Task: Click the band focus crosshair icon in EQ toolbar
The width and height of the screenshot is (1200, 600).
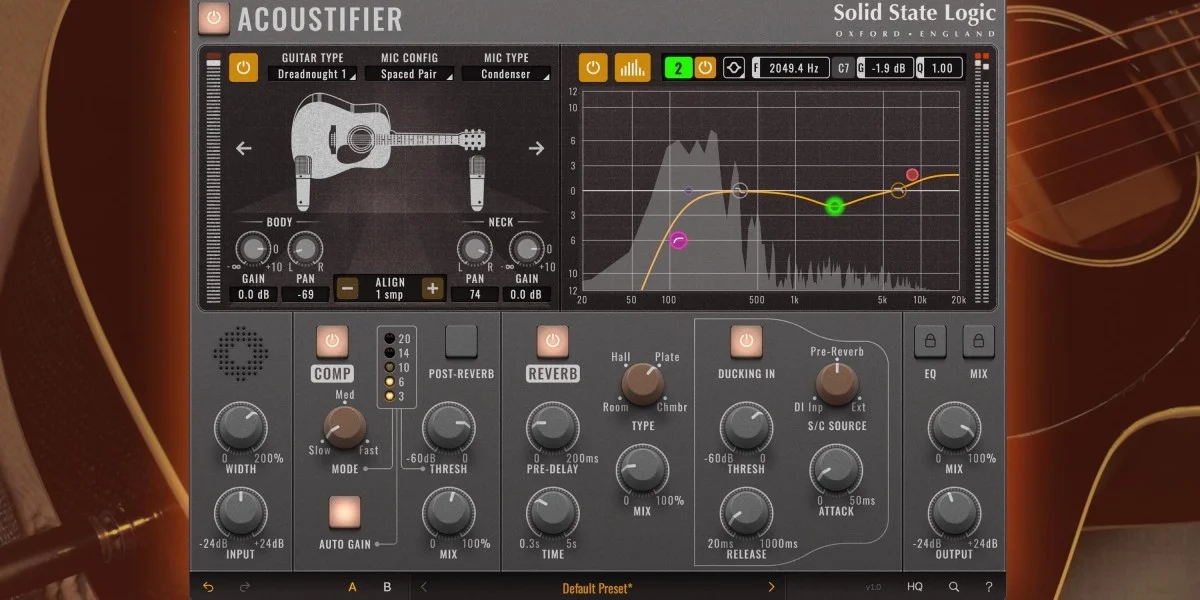Action: coord(736,67)
